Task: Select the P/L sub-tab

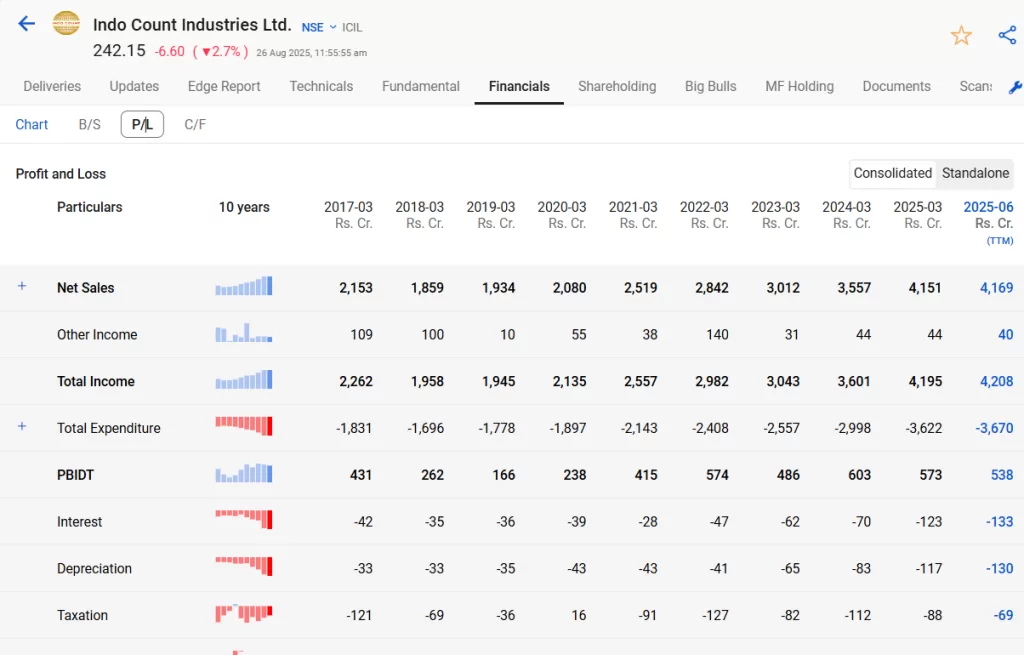Action: tap(142, 124)
